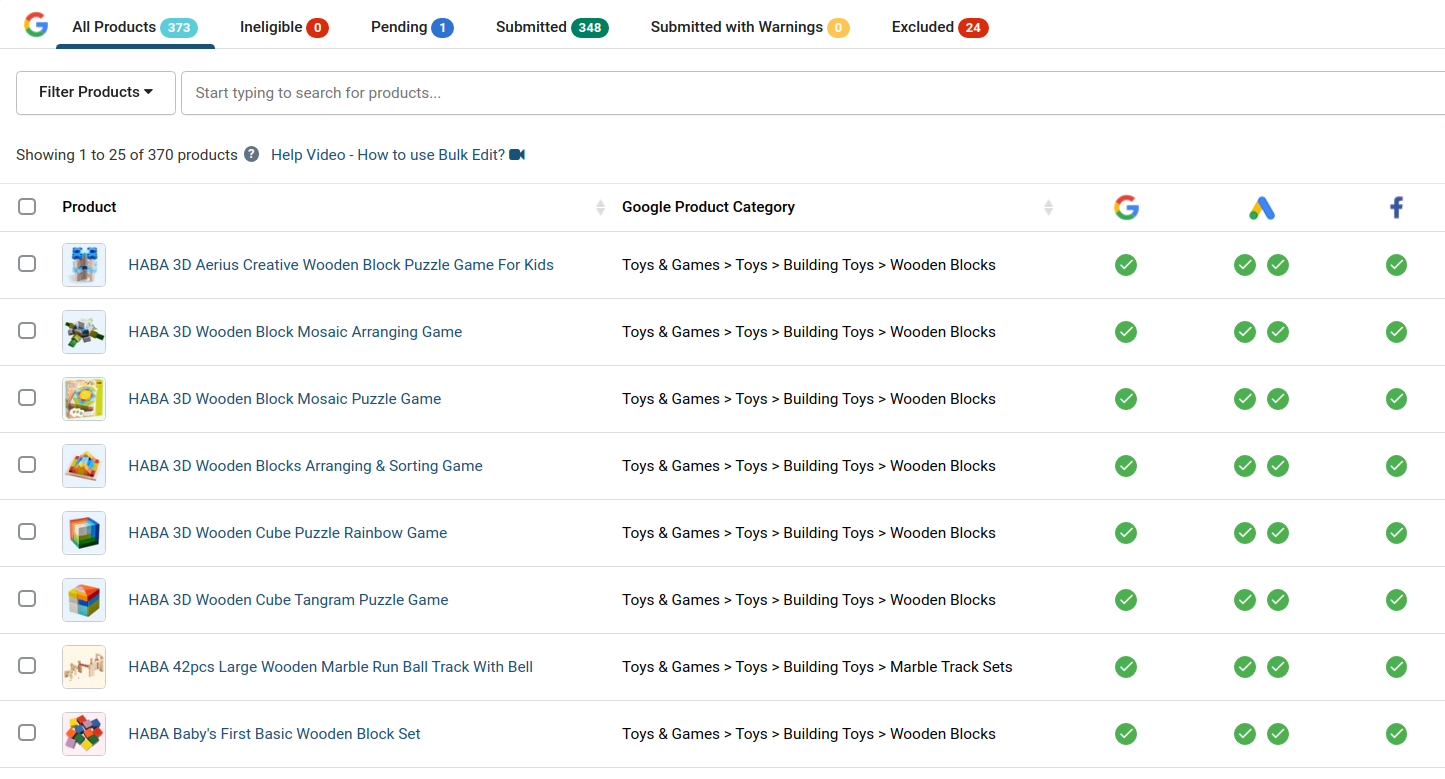Open HABA 3D Aerius Creative Wooden Block Puzzle link

tap(341, 265)
